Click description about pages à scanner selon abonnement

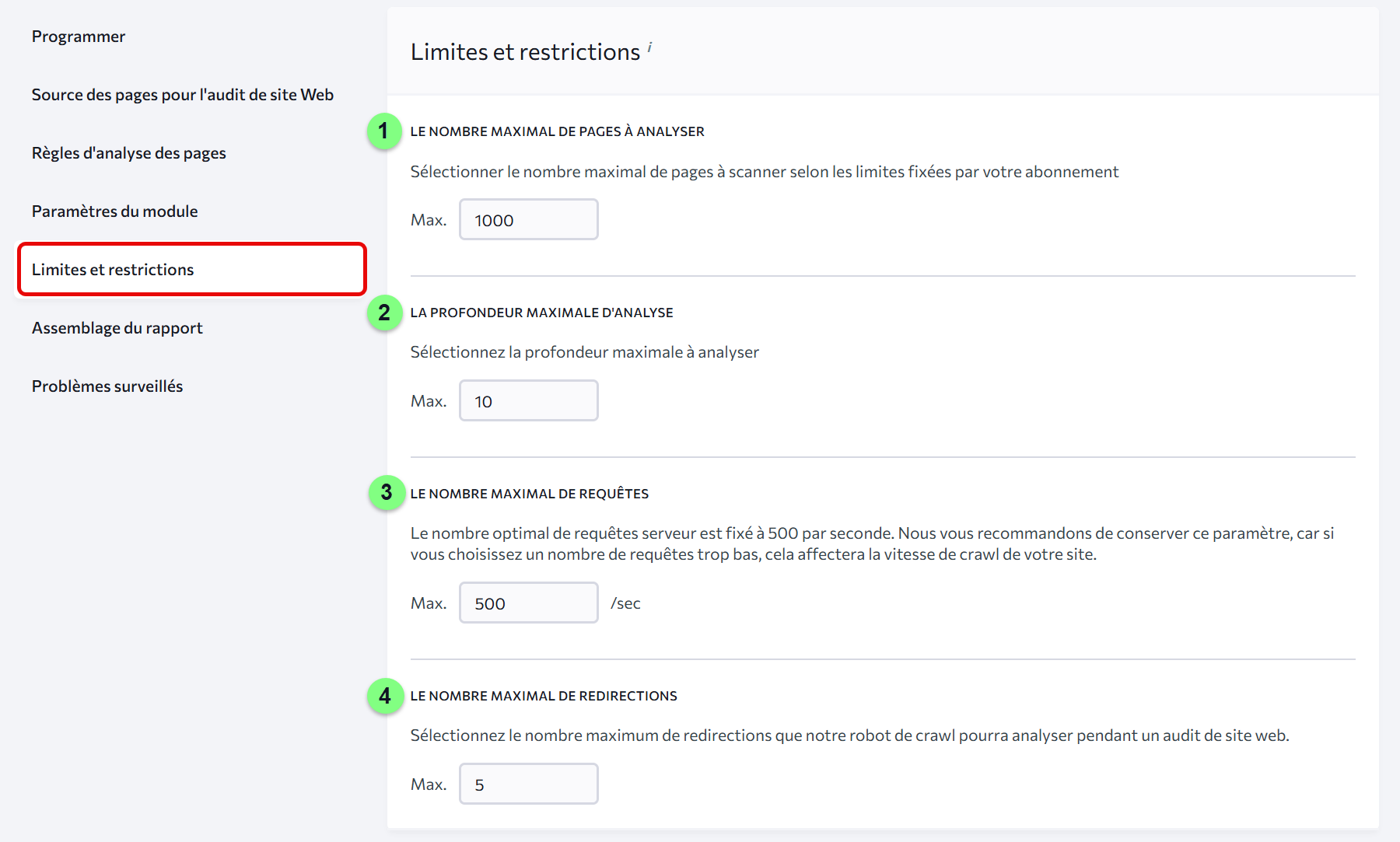[x=764, y=172]
